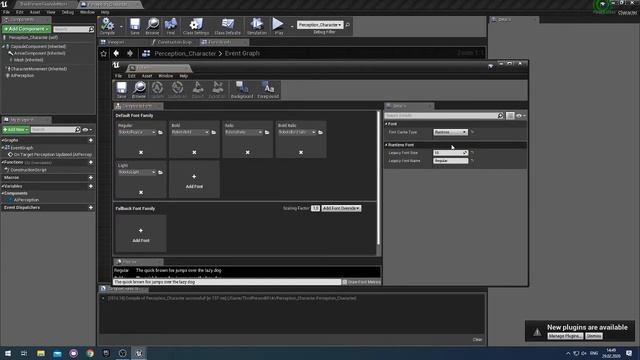Open Class Settings
640x360 pixels.
point(196,26)
